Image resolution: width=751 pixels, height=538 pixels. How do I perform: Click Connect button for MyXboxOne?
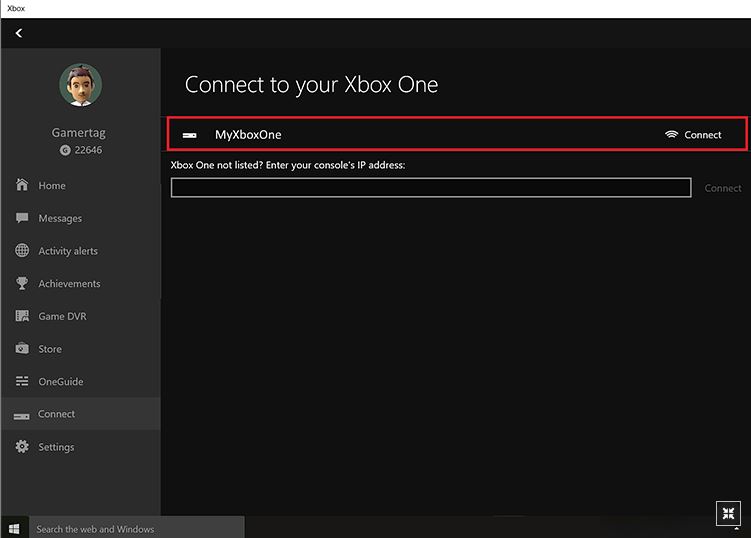[x=703, y=135]
